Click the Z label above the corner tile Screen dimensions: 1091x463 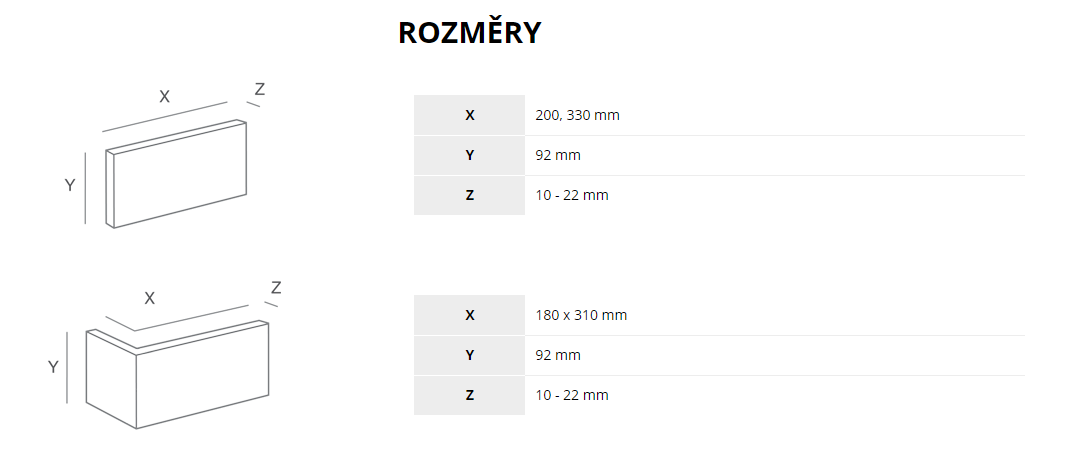point(276,288)
